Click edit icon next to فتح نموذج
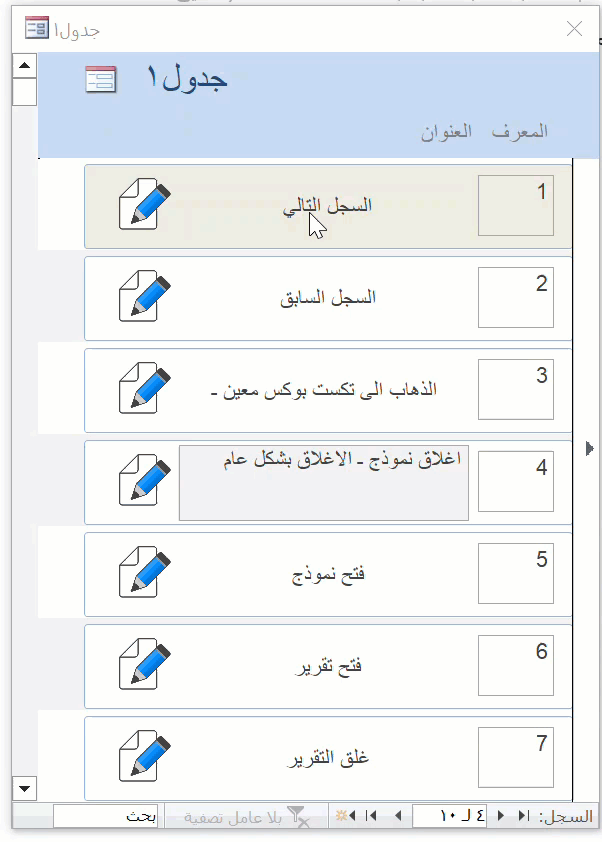 [144, 572]
